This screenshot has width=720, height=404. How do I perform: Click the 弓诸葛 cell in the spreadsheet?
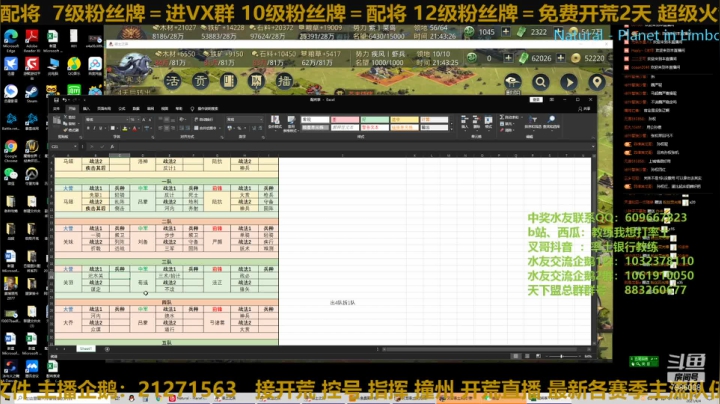click(217, 323)
